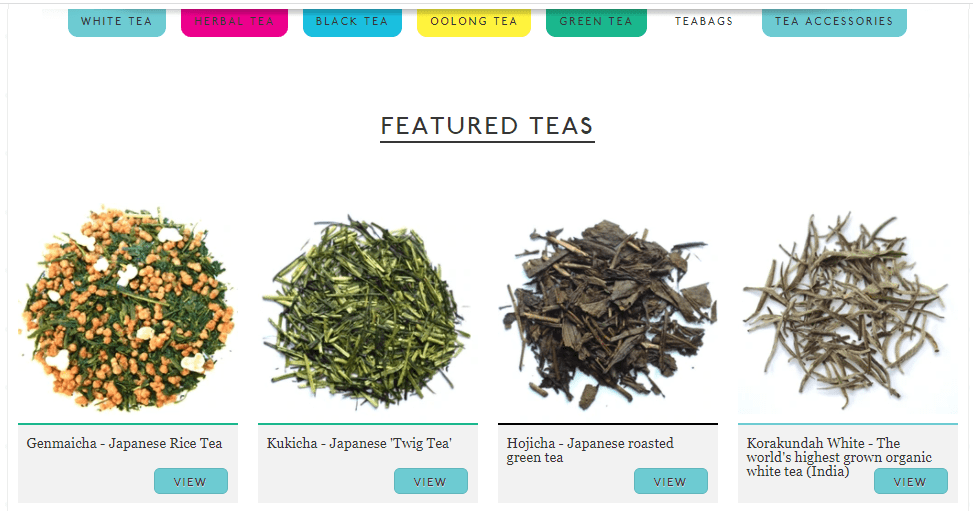This screenshot has width=973, height=511.
Task: Click the Genmaicha rice tea photo
Action: 128,309
